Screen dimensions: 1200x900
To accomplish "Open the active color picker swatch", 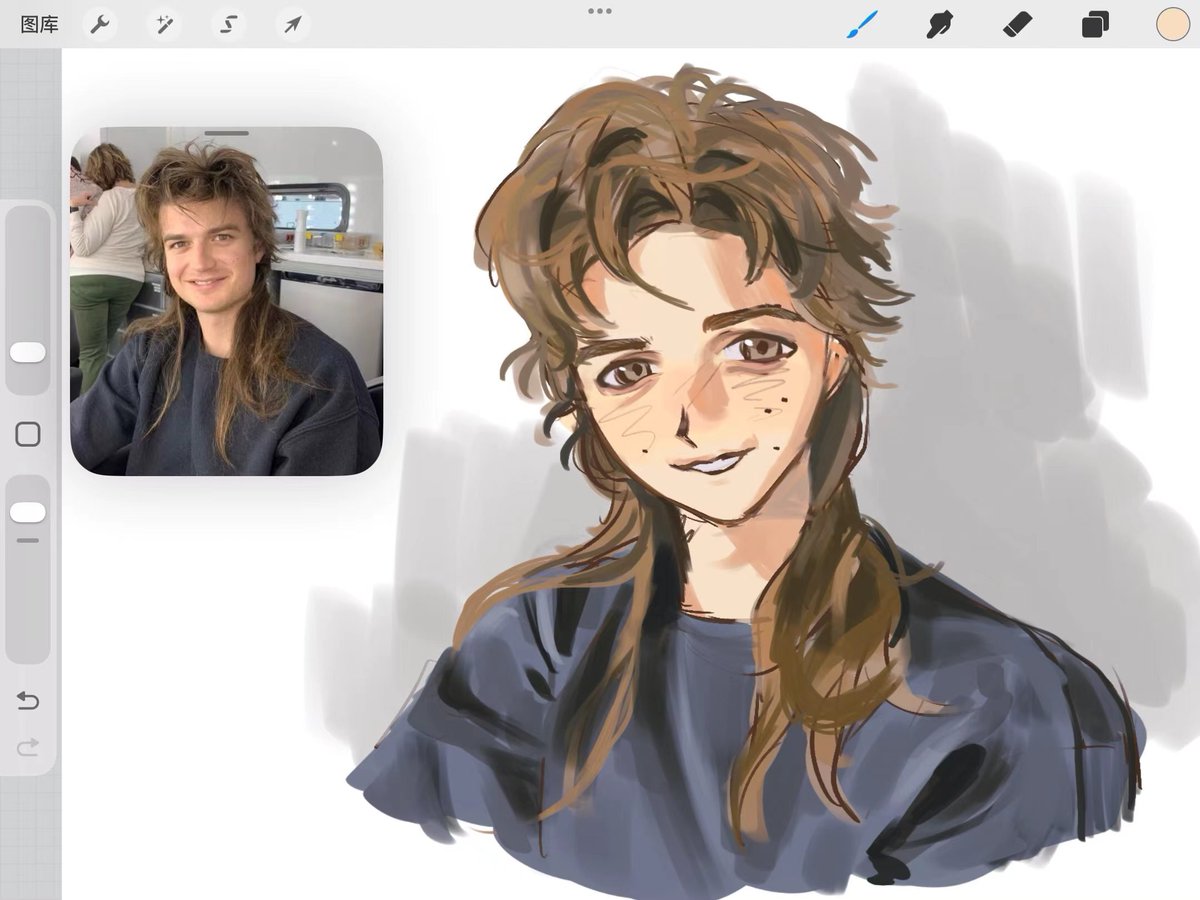I will 1172,24.
